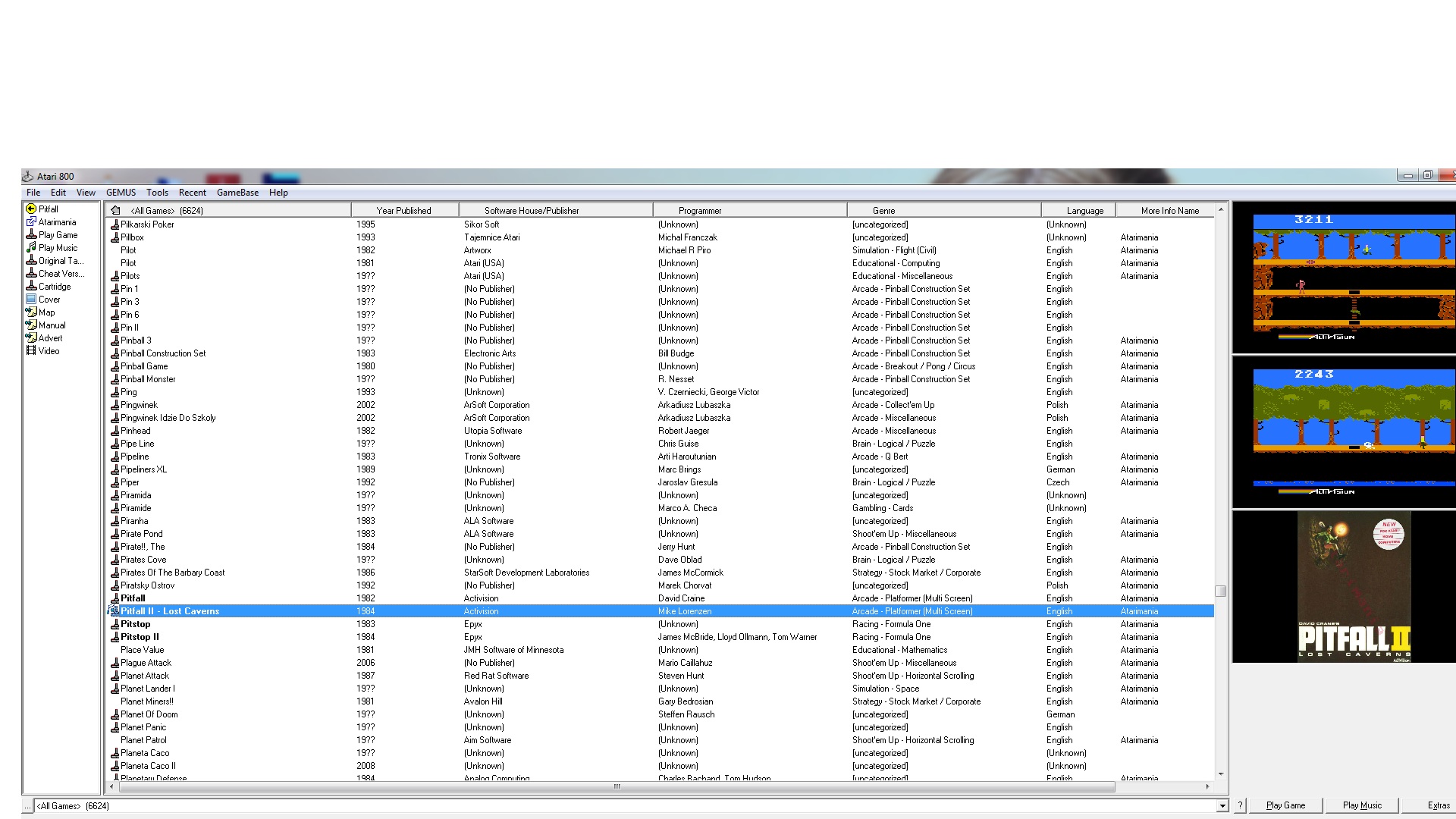Screen dimensions: 1456x819
Task: Open the Tools menu
Action: [x=157, y=193]
